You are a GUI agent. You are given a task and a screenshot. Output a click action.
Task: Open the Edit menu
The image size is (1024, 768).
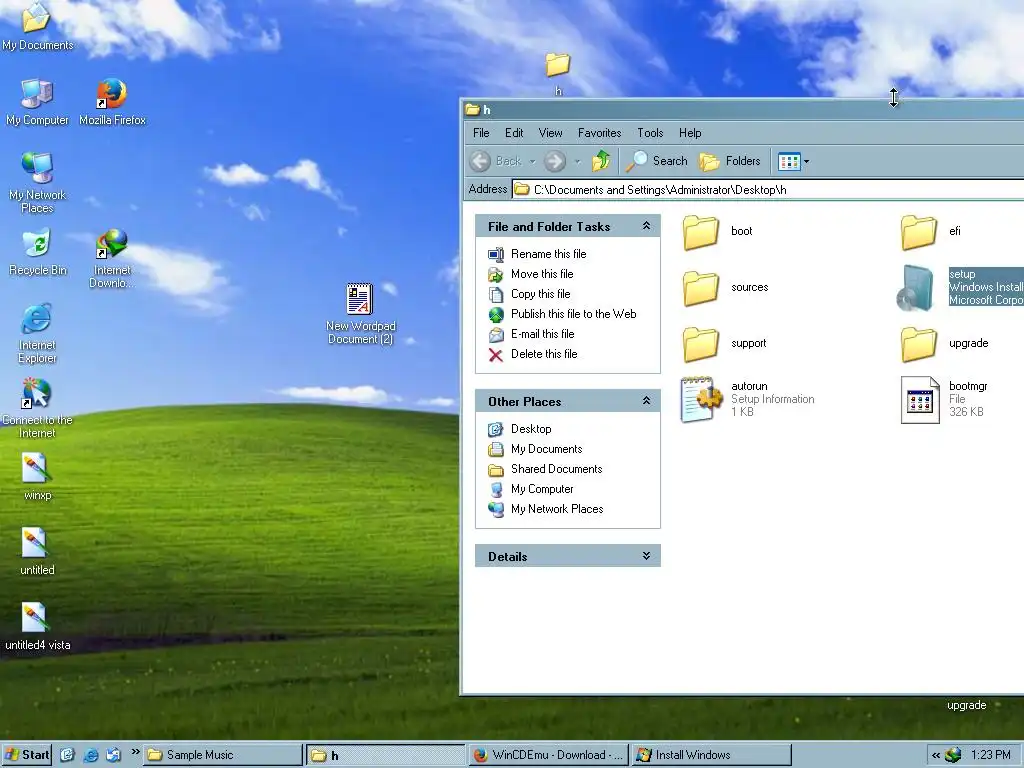tap(514, 133)
